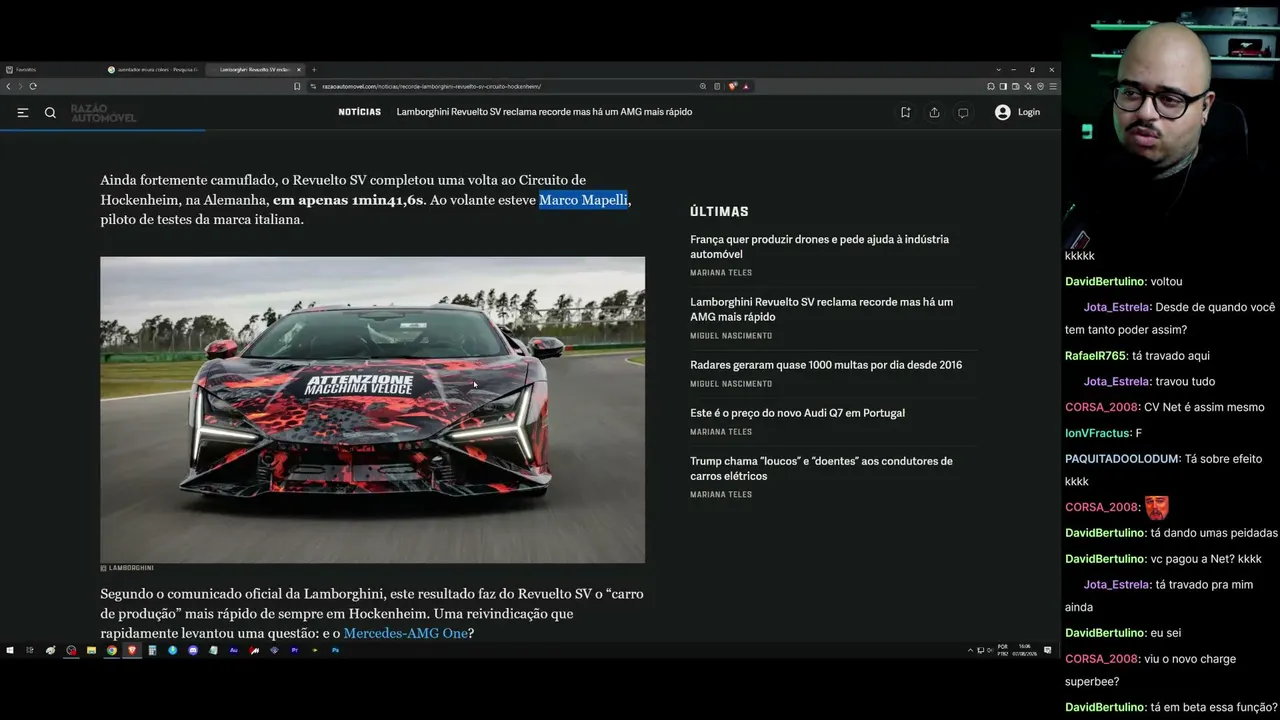The height and width of the screenshot is (720, 1280).
Task: Open the Windows Start menu
Action: tap(10, 650)
